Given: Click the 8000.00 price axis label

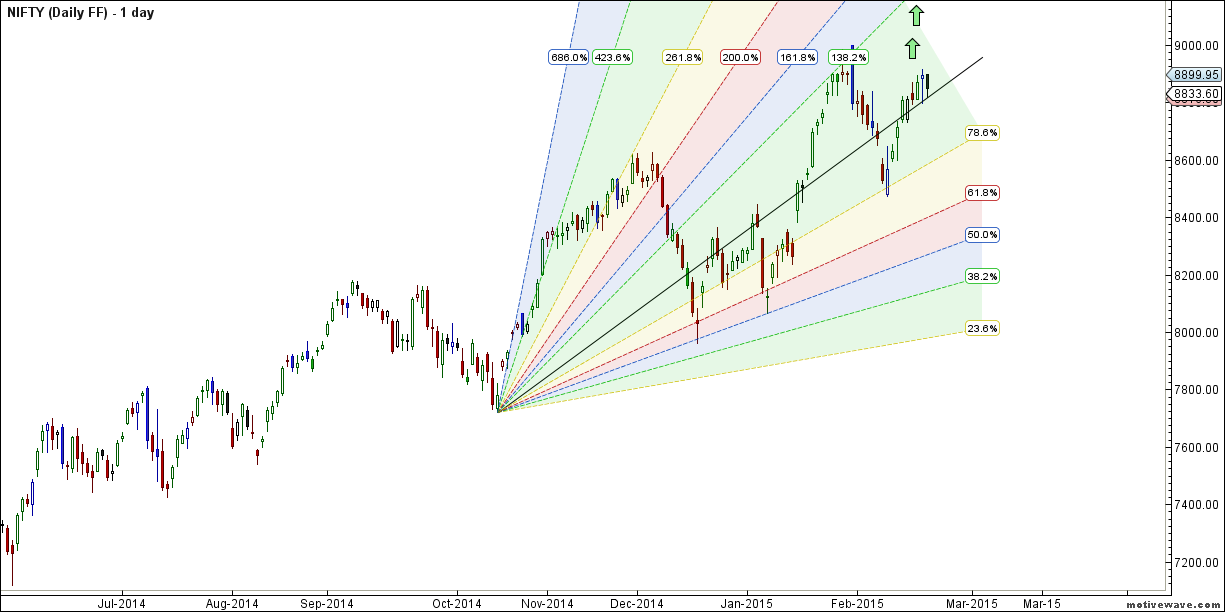Looking at the screenshot, I should point(1196,333).
